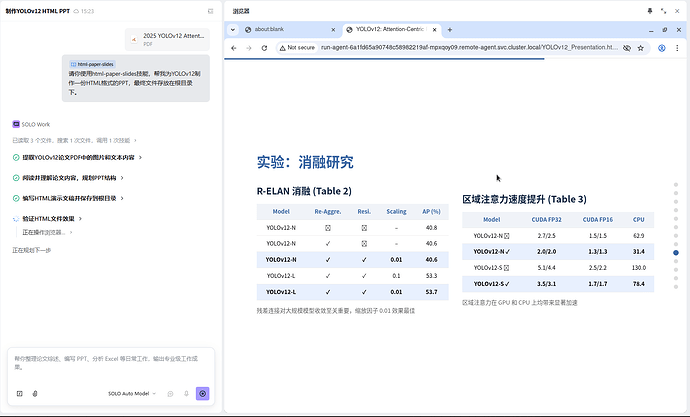Screen dimensions: 690x417
Task: Expand step 阅读并理解论文内容，规划PPT结构
Action: click(68, 178)
